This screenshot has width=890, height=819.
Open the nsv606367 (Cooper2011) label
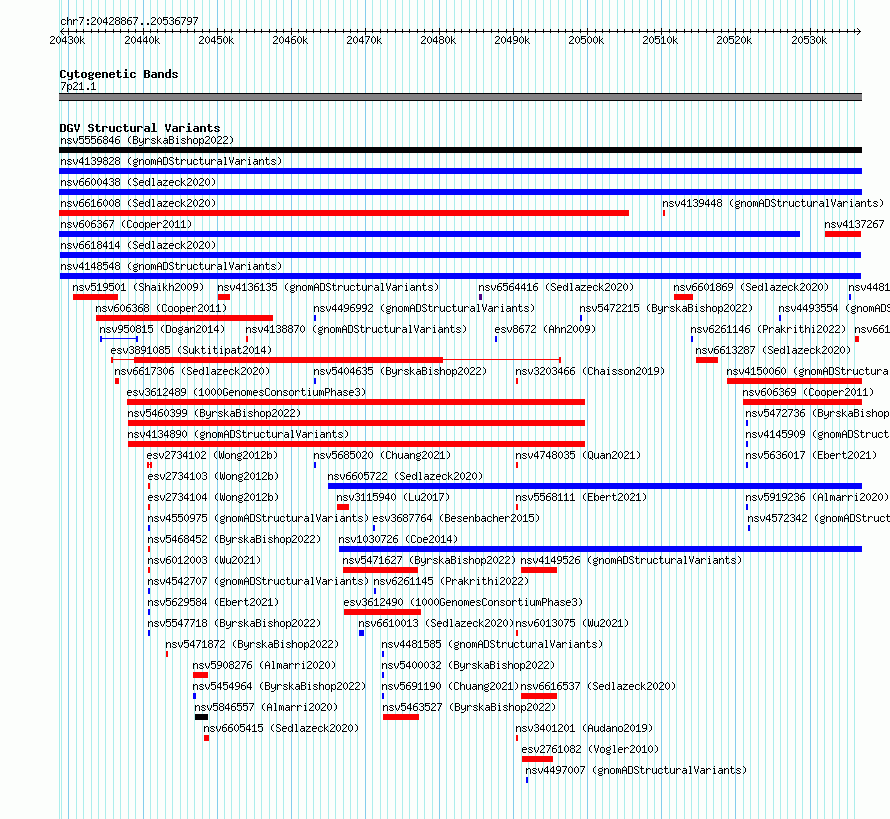click(x=126, y=224)
